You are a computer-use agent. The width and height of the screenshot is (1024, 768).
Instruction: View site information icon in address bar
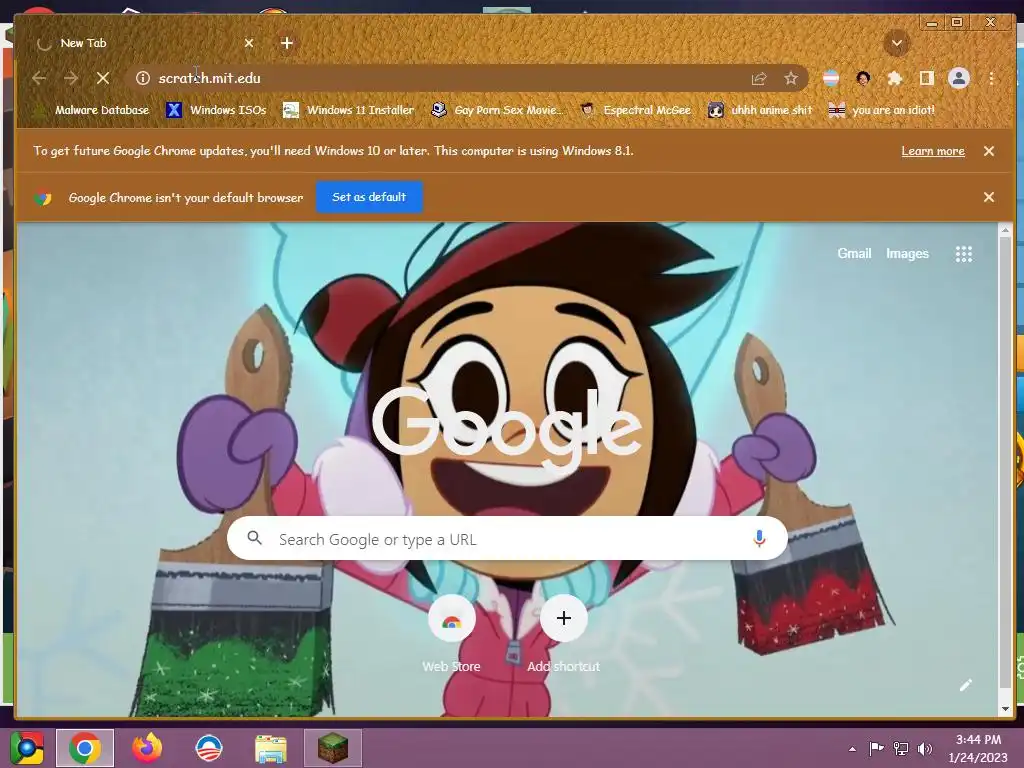(142, 78)
